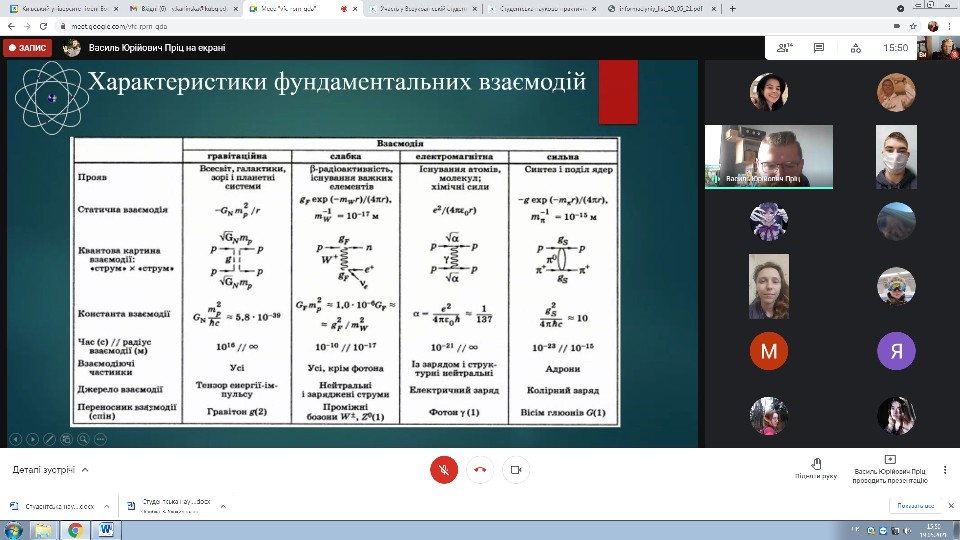Open the participants list icon
This screenshot has width=960, height=540.
(x=784, y=47)
